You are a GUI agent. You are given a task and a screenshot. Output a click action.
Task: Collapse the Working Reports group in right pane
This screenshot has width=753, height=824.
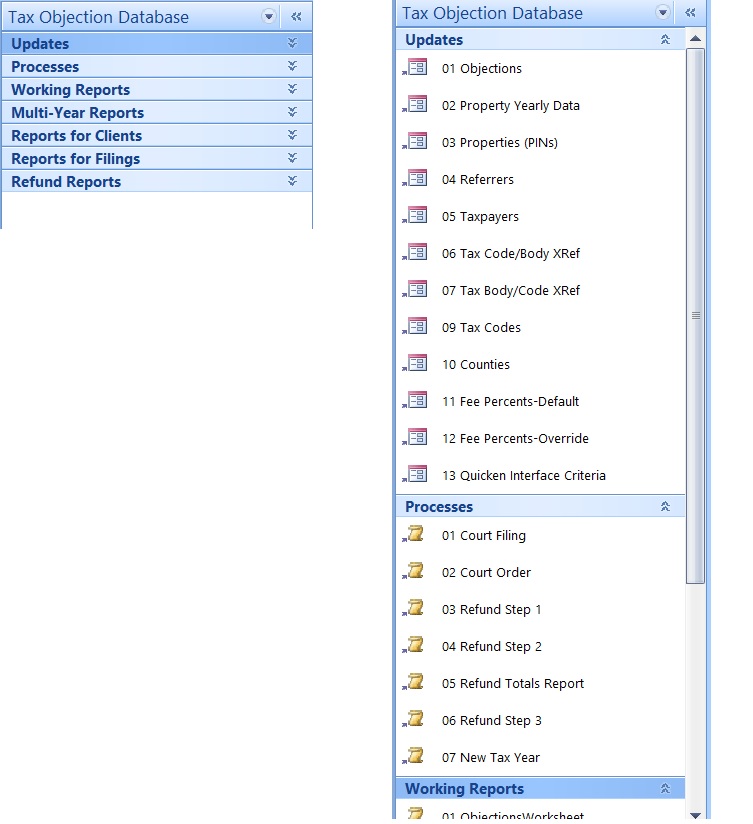(x=665, y=788)
